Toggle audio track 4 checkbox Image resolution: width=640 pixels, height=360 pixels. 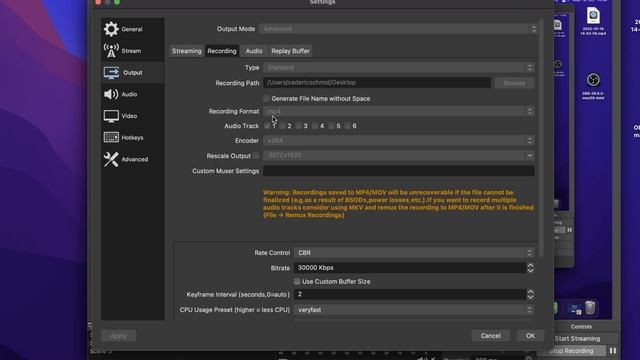tap(315, 126)
